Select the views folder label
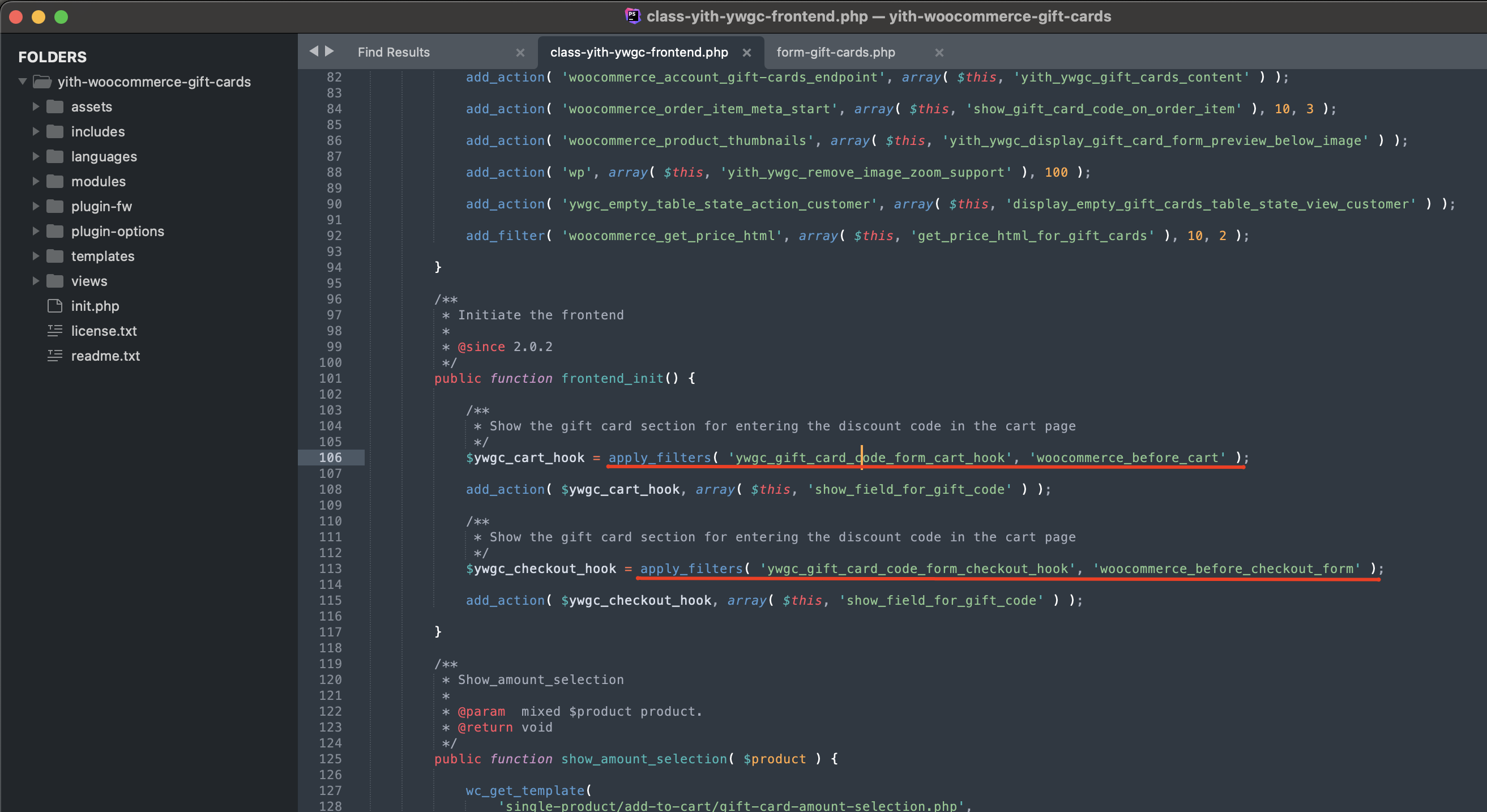This screenshot has height=812, width=1487. pos(89,281)
